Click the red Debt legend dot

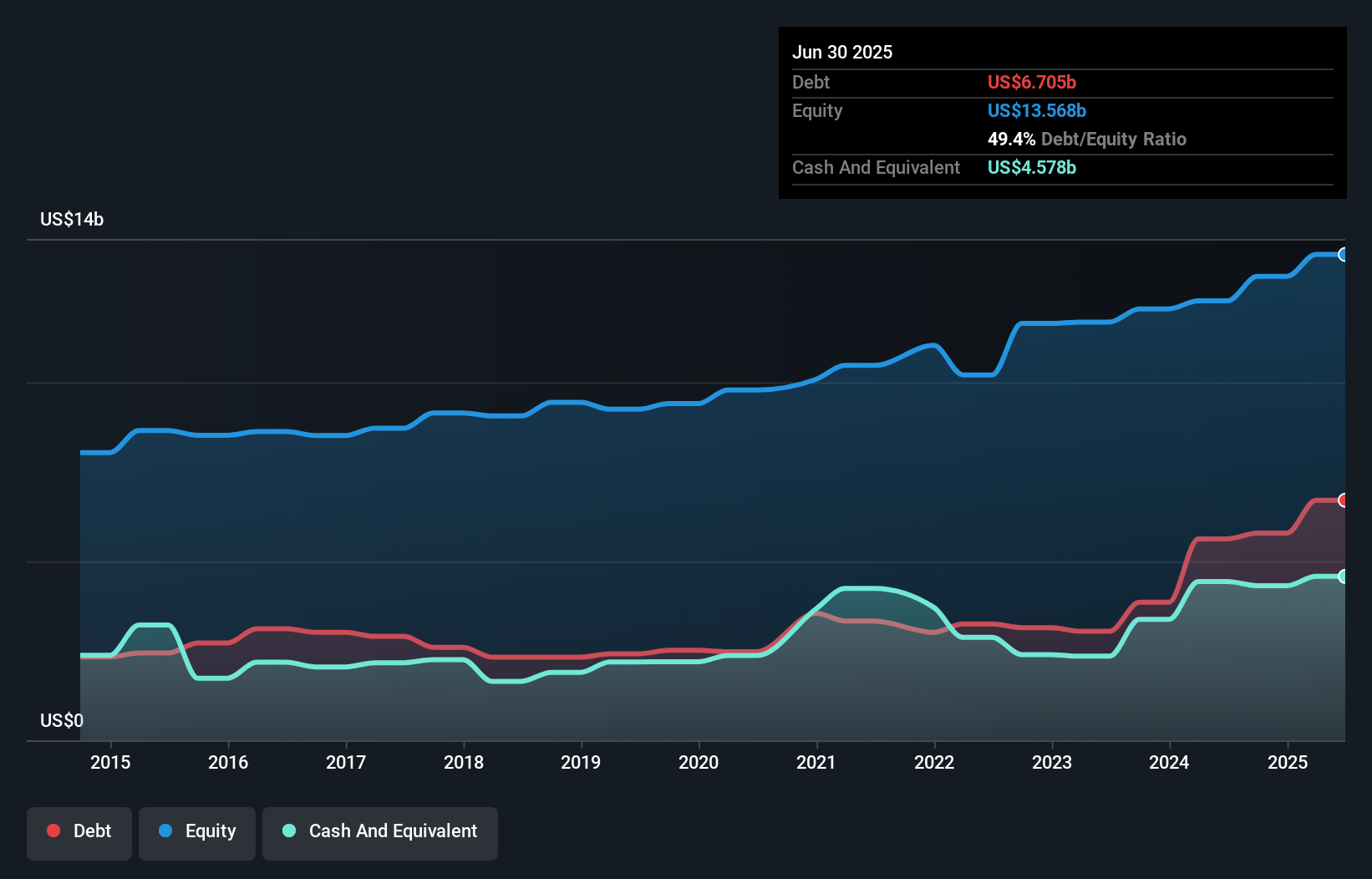click(x=52, y=831)
